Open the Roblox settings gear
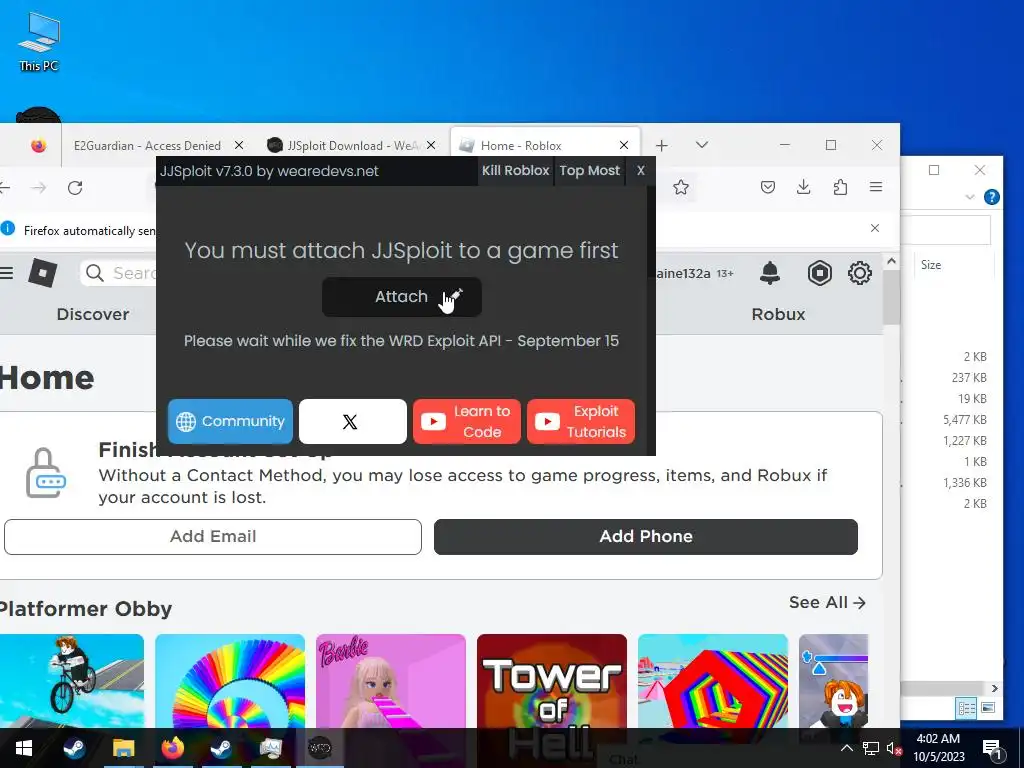Viewport: 1024px width, 768px height. coord(860,273)
